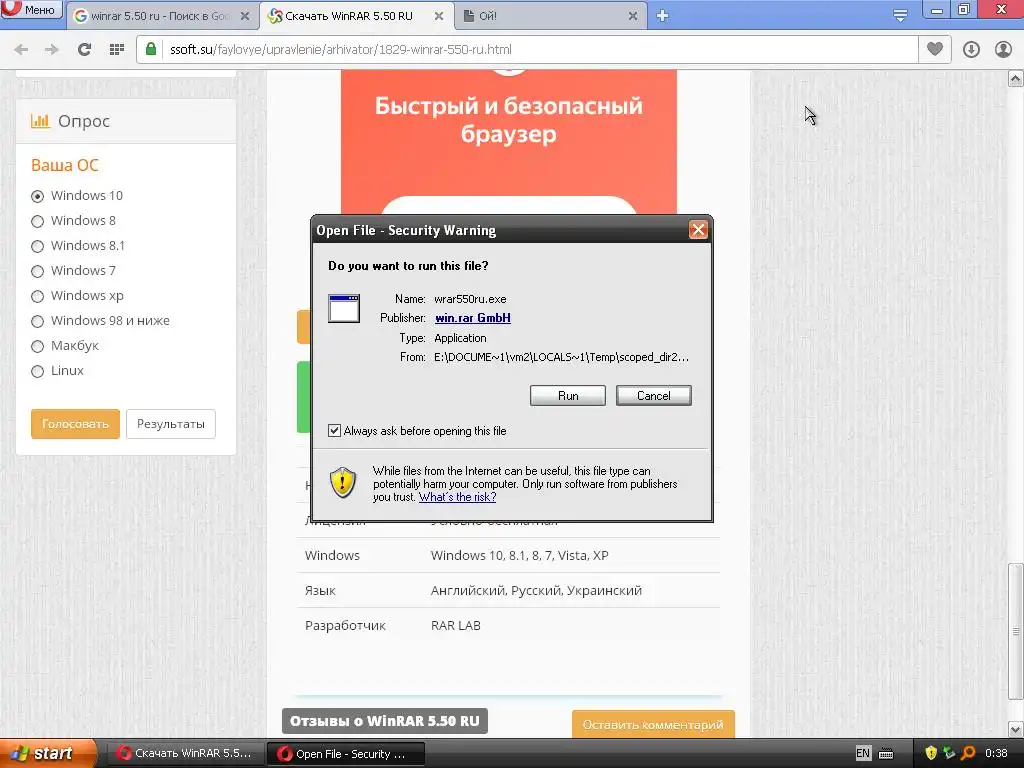Viewport: 1024px width, 768px height.
Task: Select Windows 8.1 radio option
Action: (x=37, y=246)
